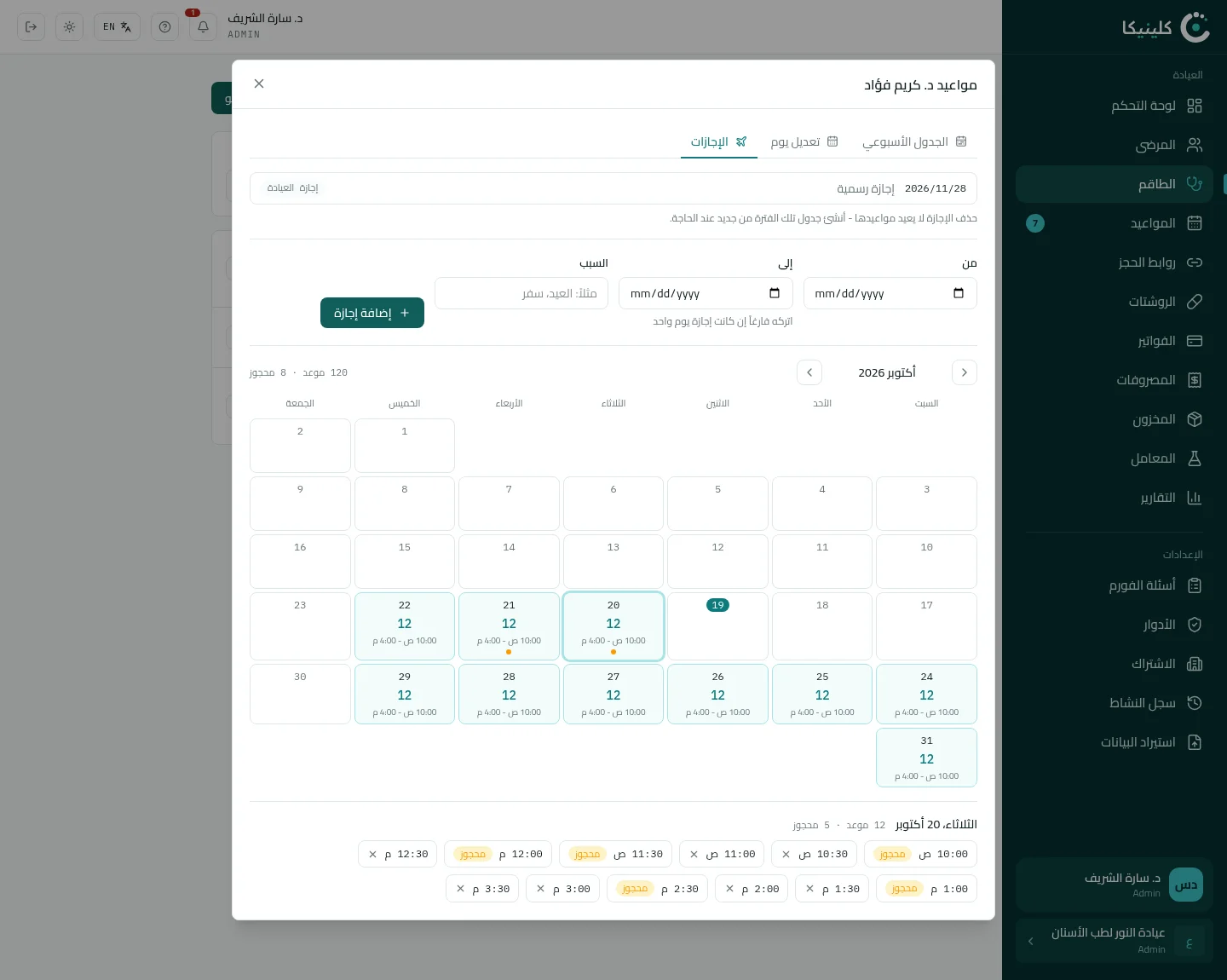Switch the language with the EN toggle
The height and width of the screenshot is (980, 1227).
click(x=117, y=27)
